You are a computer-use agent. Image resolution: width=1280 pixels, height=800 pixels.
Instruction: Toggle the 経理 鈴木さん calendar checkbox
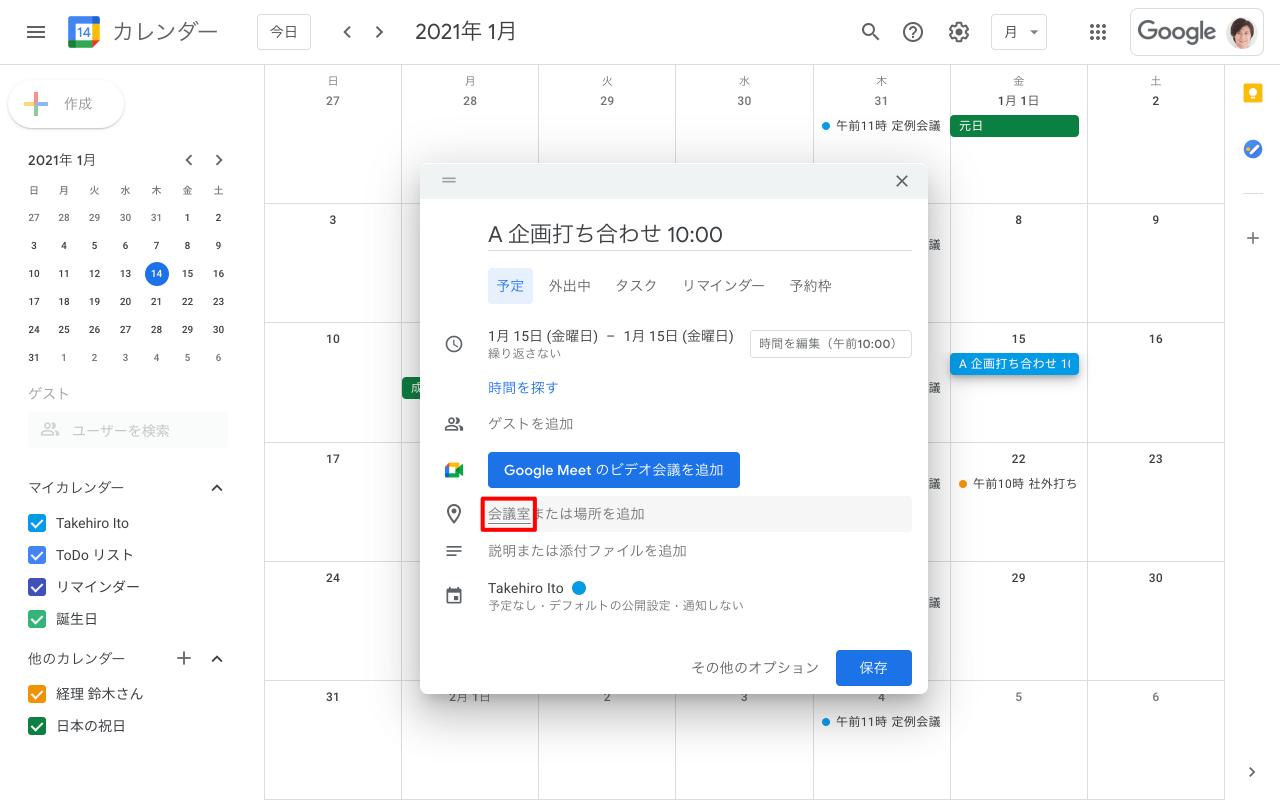click(37, 694)
